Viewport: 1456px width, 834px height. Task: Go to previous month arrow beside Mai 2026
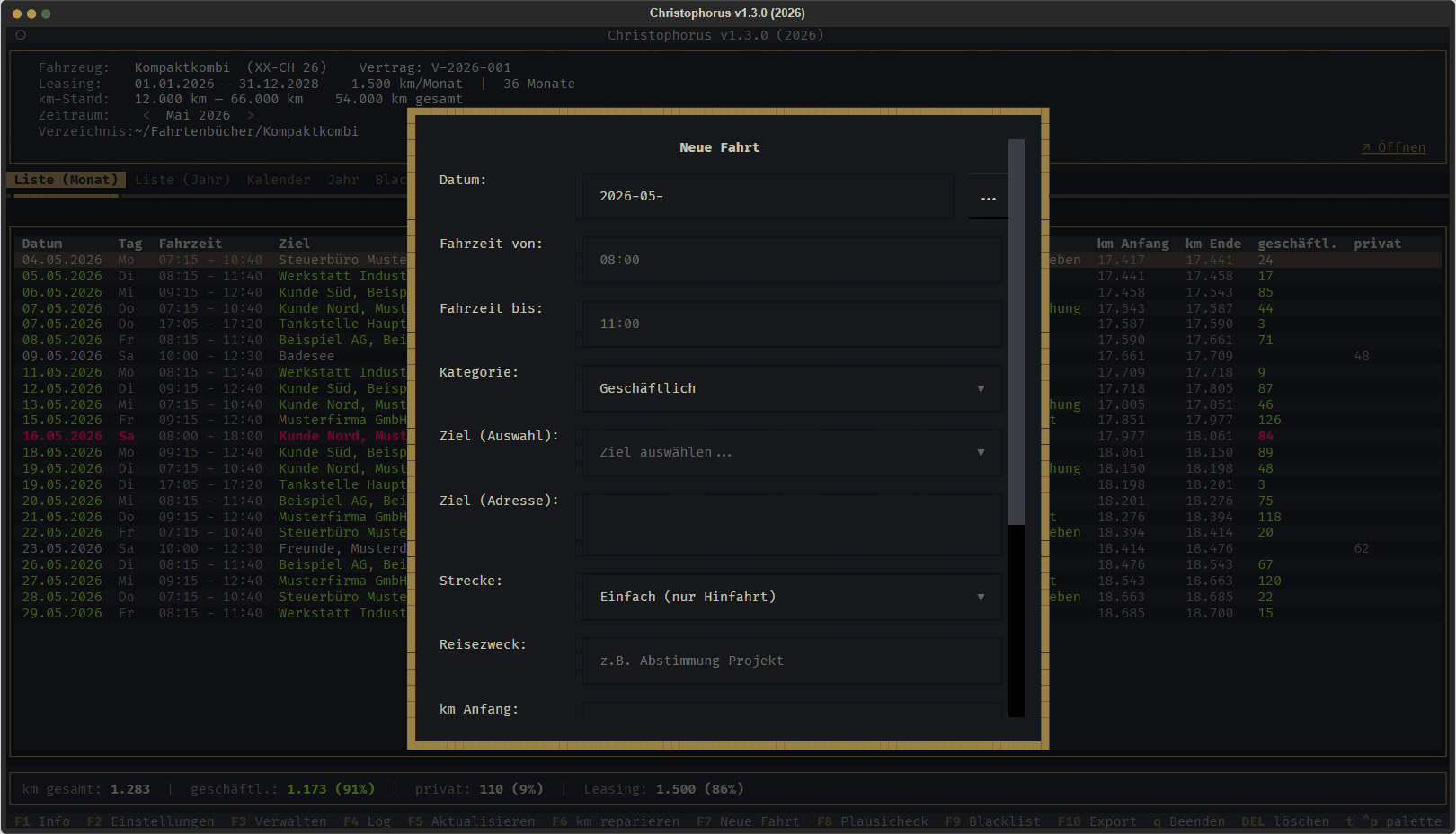[x=146, y=115]
